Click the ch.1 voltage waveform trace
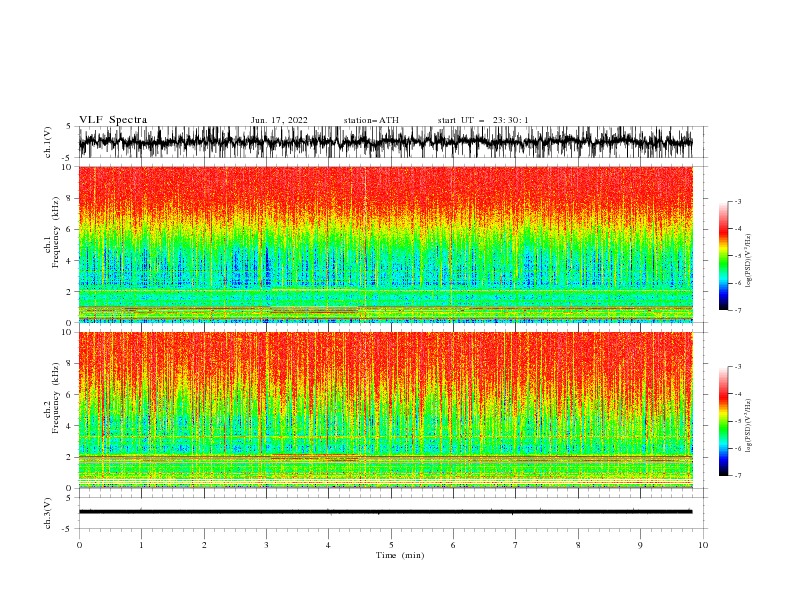 click(386, 142)
